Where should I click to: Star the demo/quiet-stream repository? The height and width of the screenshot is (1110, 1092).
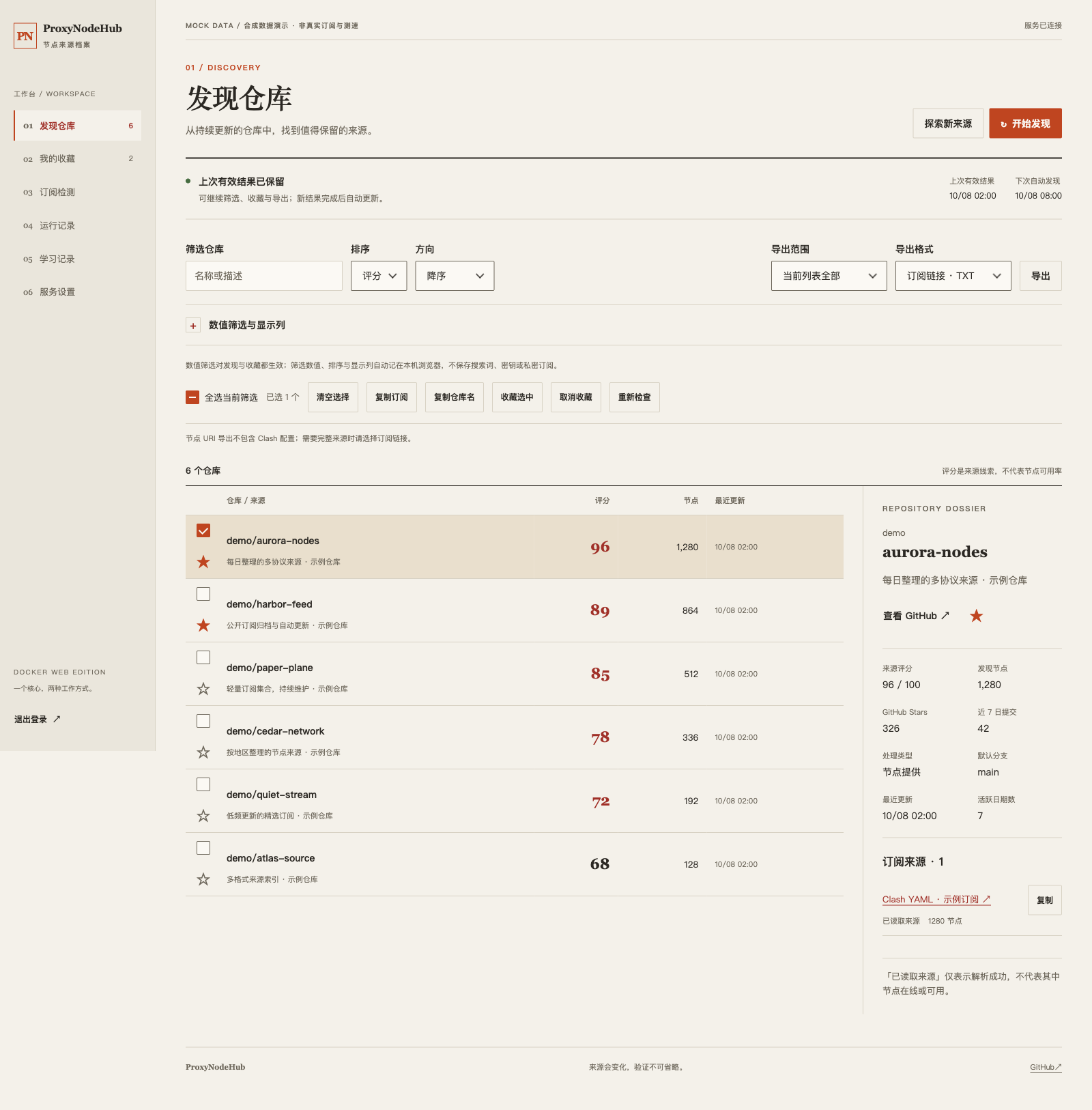pyautogui.click(x=203, y=816)
